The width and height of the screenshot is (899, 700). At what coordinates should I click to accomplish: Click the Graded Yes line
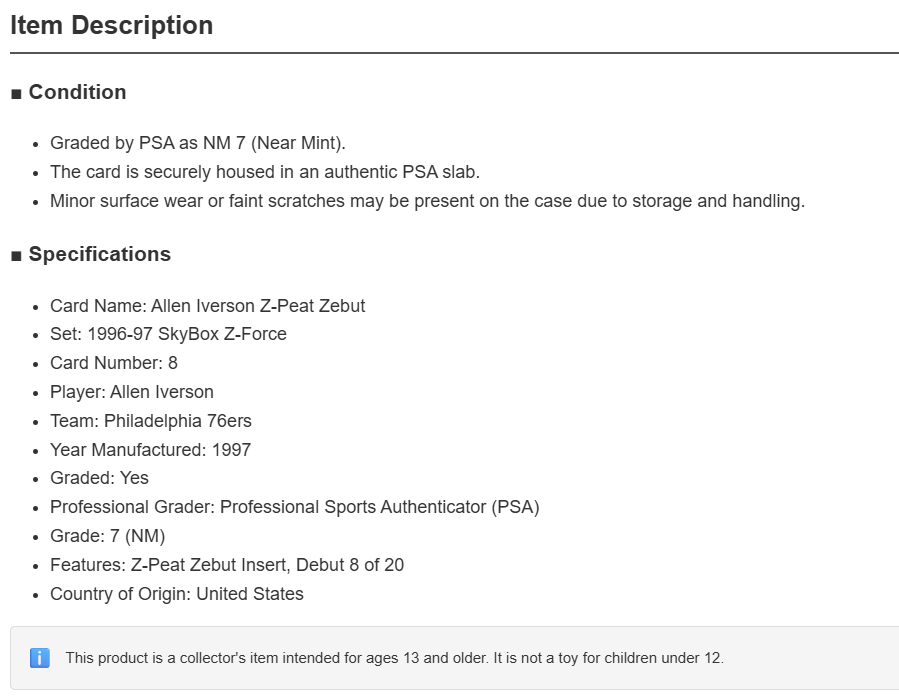pyautogui.click(x=99, y=478)
